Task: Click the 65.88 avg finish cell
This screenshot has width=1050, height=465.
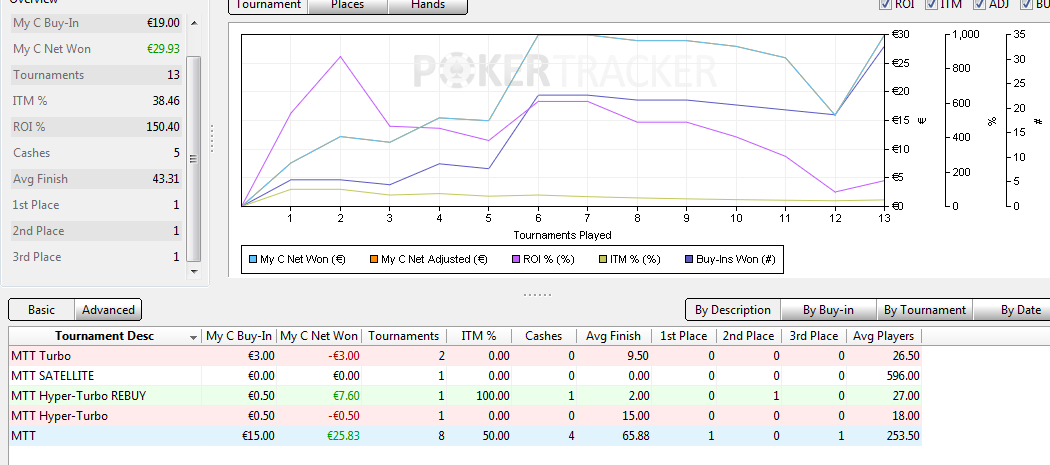Action: [x=635, y=436]
